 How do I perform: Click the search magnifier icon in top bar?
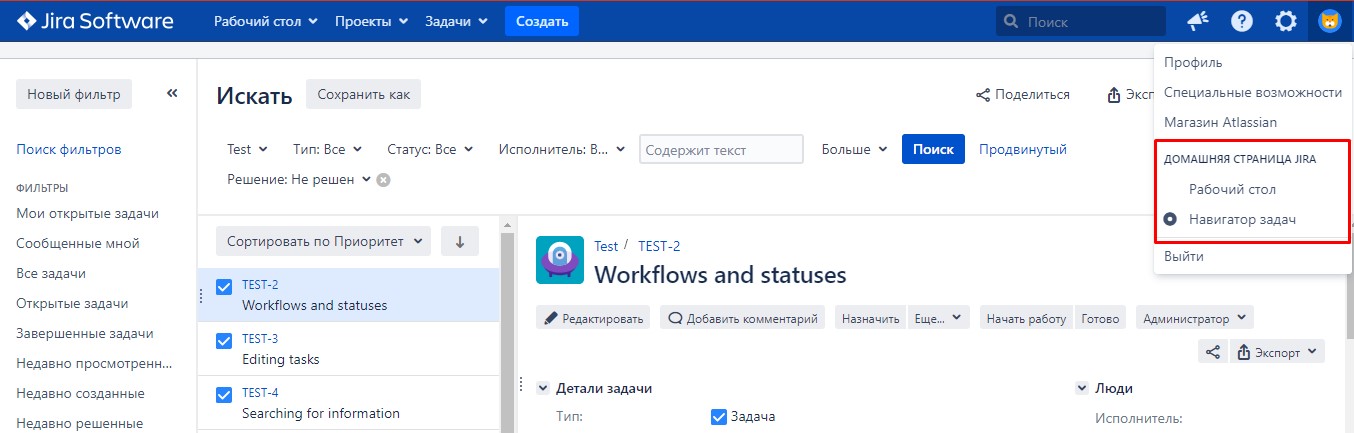(1012, 21)
